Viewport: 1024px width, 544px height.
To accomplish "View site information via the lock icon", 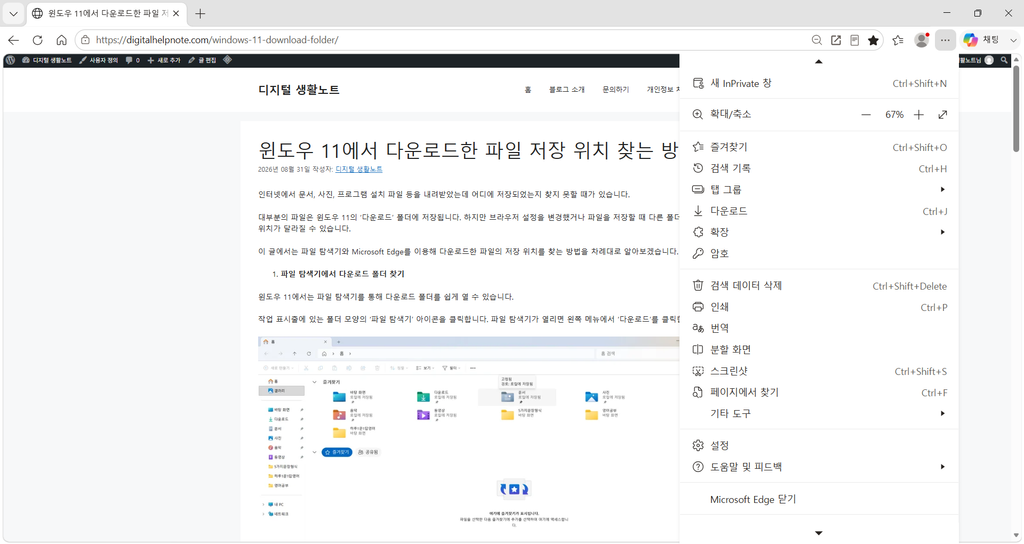I will click(86, 40).
